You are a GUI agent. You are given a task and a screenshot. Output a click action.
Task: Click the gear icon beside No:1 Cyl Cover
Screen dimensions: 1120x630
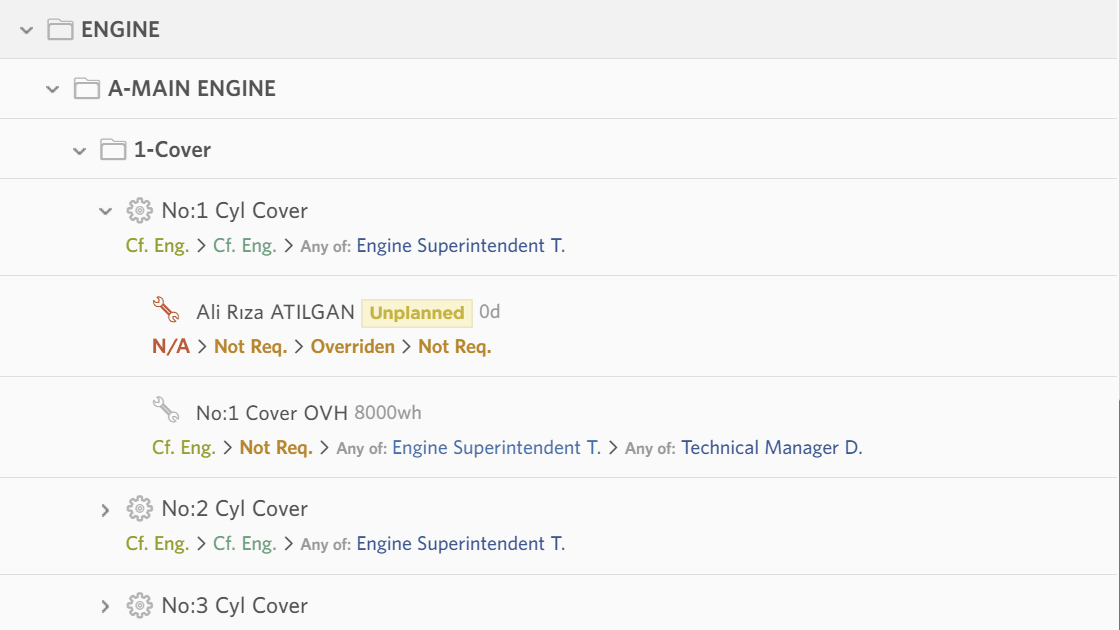(x=140, y=211)
